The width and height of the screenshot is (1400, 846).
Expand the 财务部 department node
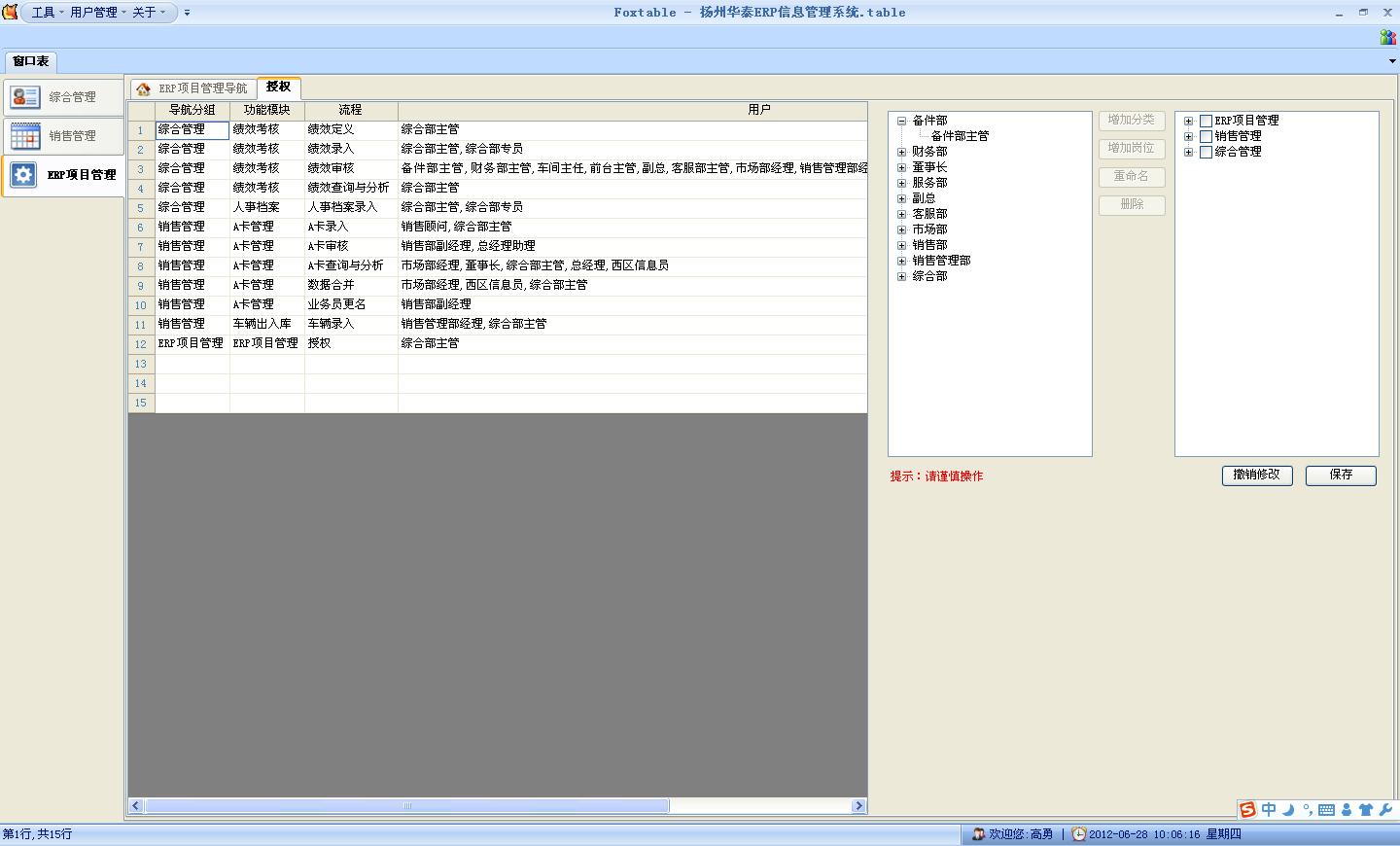901,153
